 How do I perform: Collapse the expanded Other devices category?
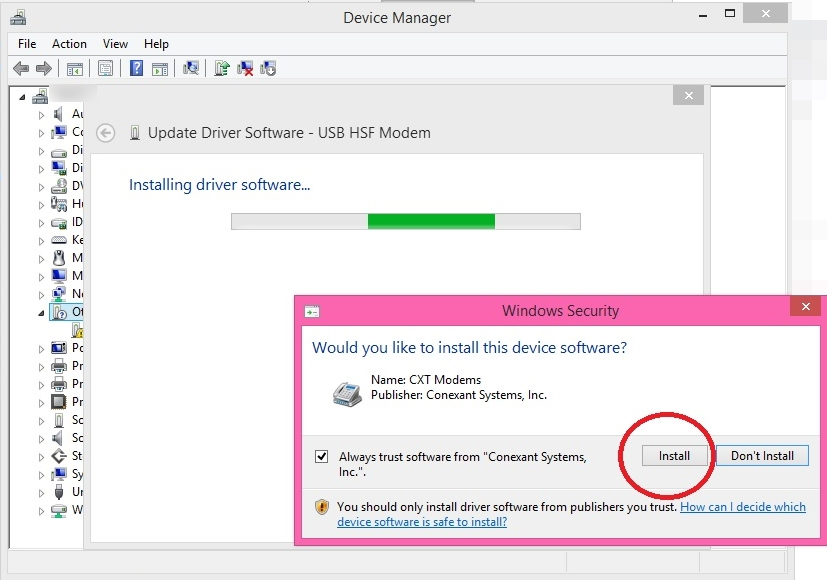[40, 311]
